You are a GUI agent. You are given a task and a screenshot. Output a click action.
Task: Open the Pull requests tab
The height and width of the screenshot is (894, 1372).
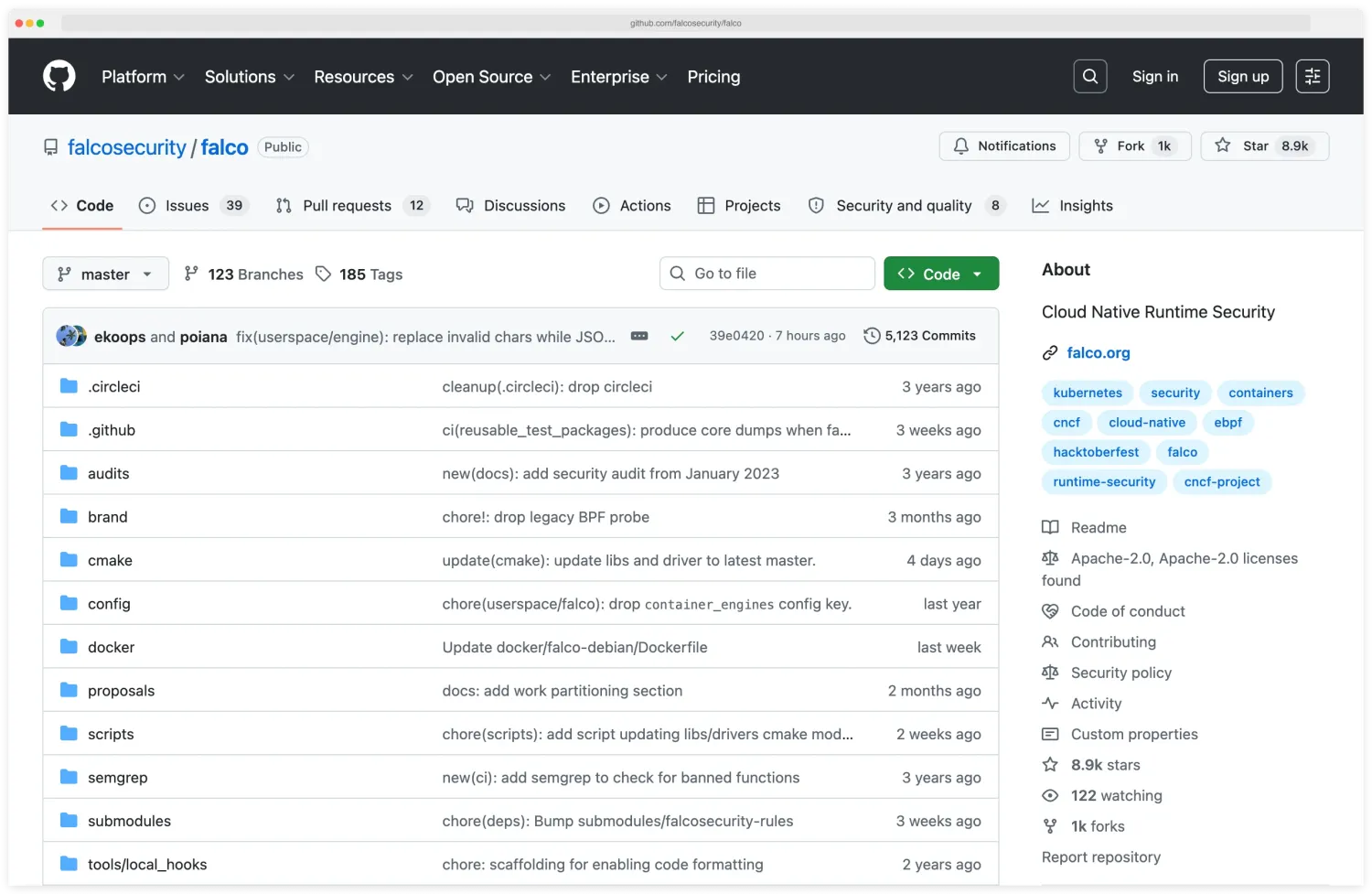[x=352, y=206]
